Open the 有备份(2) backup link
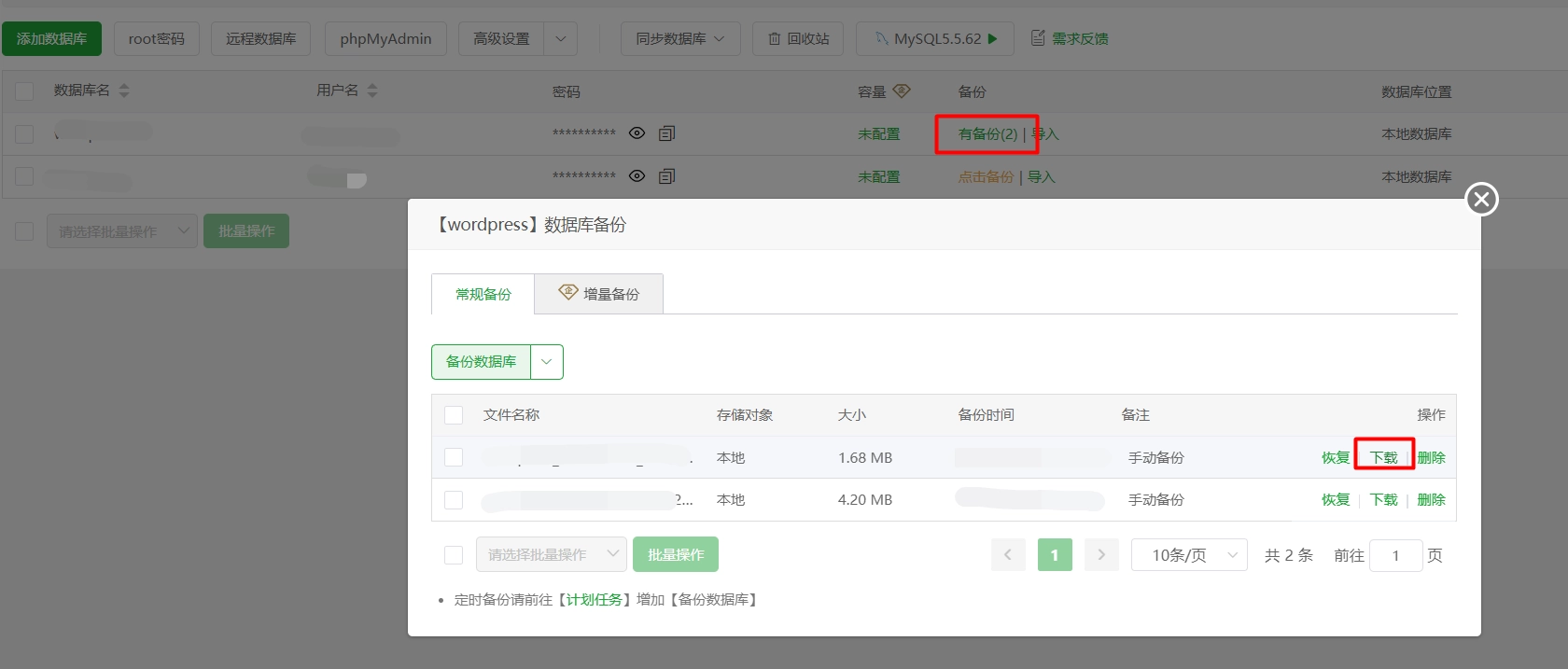The image size is (1568, 669). [987, 133]
